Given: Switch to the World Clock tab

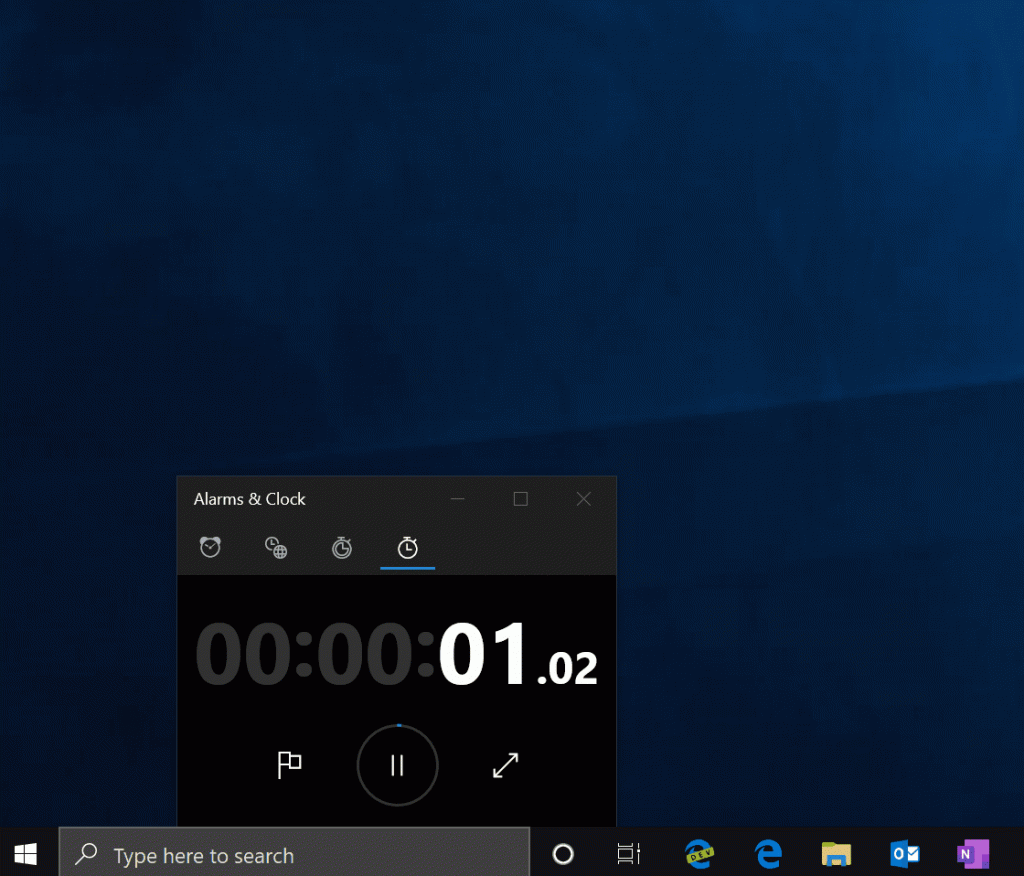Looking at the screenshot, I should pyautogui.click(x=276, y=548).
